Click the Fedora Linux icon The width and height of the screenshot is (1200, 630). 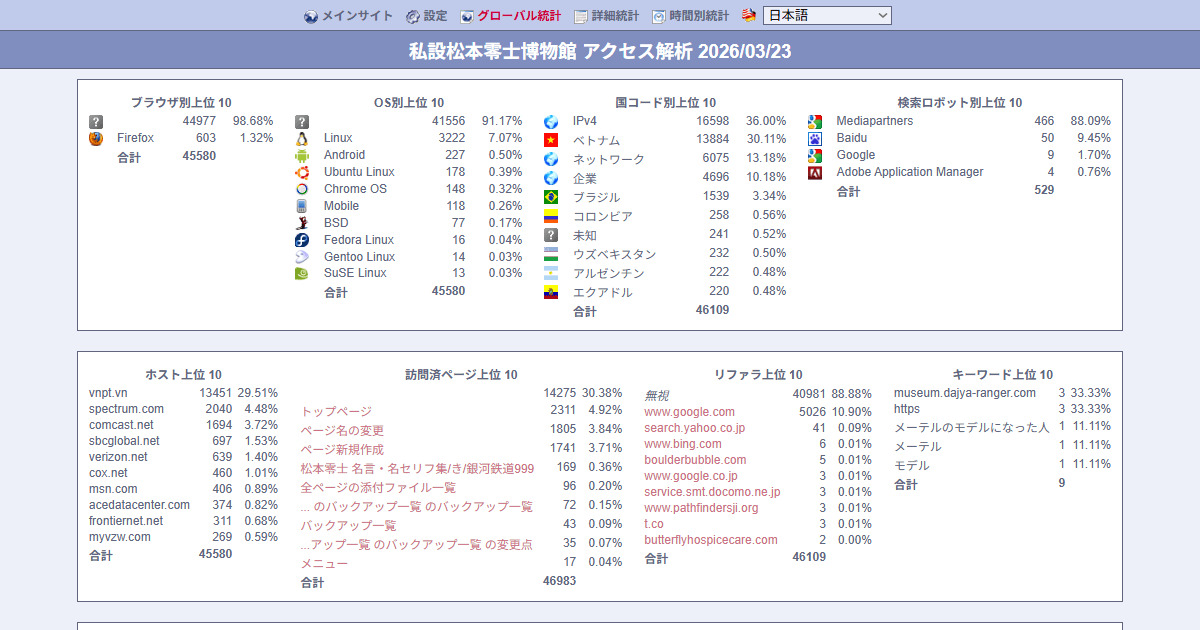click(302, 240)
